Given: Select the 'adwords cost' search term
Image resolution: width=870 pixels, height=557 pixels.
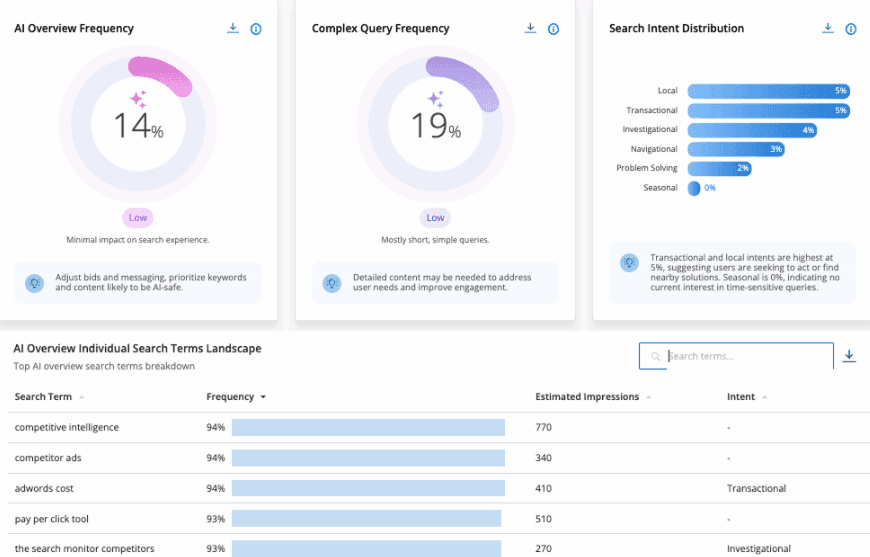Looking at the screenshot, I should [x=44, y=488].
